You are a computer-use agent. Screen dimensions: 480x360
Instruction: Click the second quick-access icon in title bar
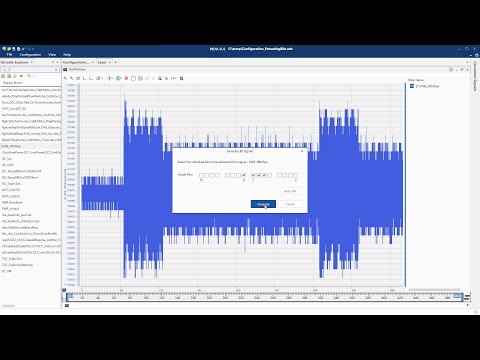point(9,49)
